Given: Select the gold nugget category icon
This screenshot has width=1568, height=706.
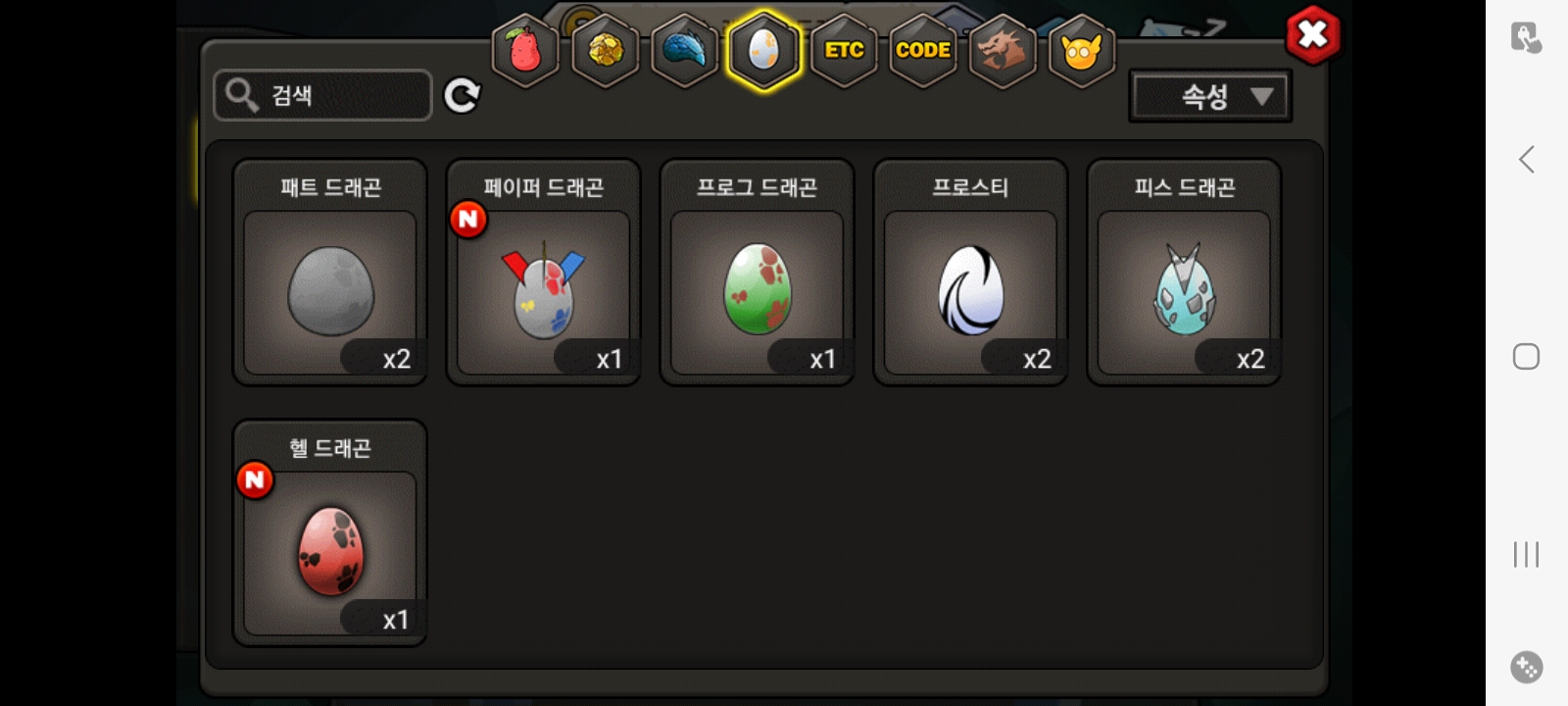Looking at the screenshot, I should [605, 50].
